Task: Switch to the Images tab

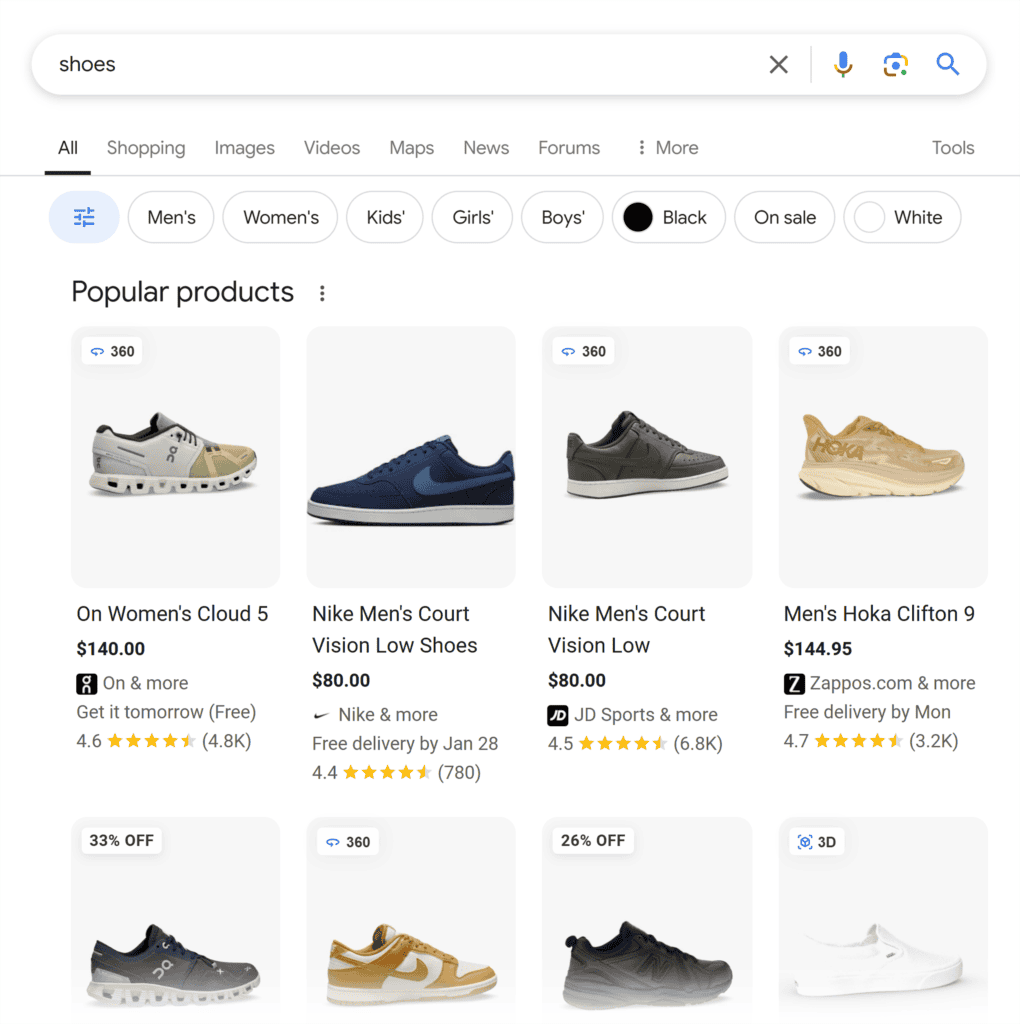Action: [244, 147]
